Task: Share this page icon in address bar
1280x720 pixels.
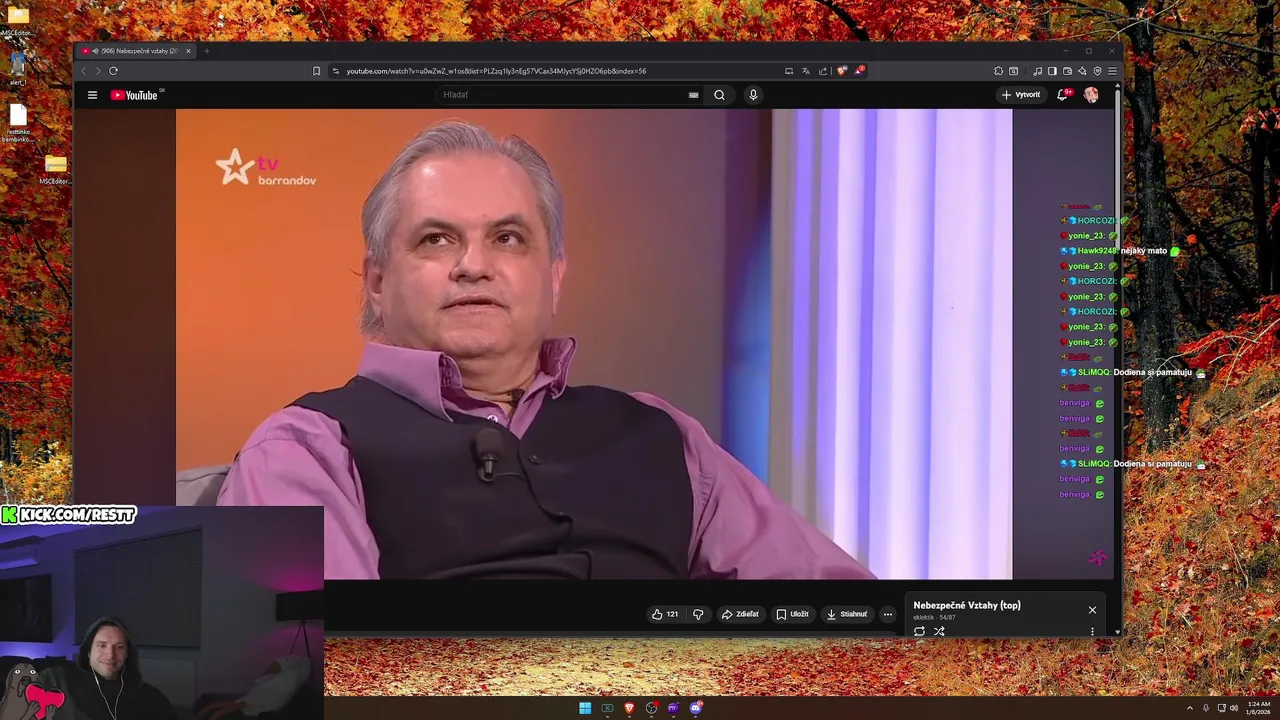Action: tap(823, 71)
